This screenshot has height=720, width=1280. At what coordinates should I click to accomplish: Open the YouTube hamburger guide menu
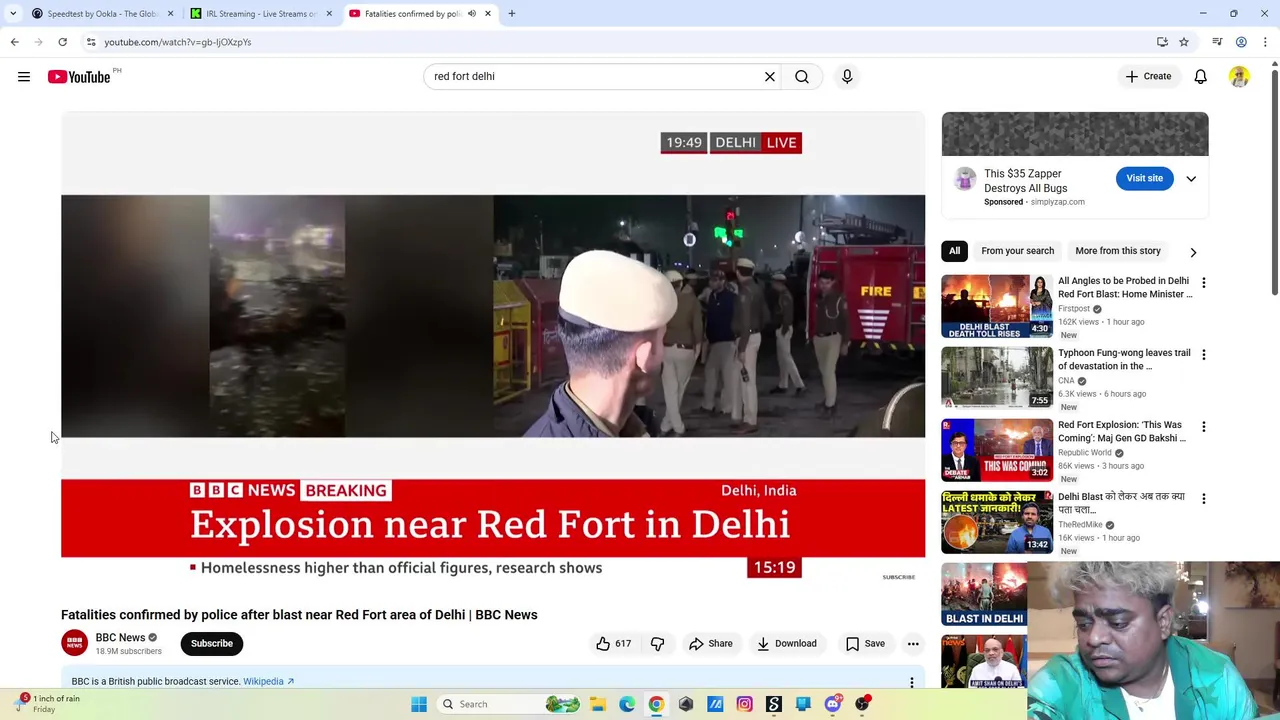tap(24, 76)
